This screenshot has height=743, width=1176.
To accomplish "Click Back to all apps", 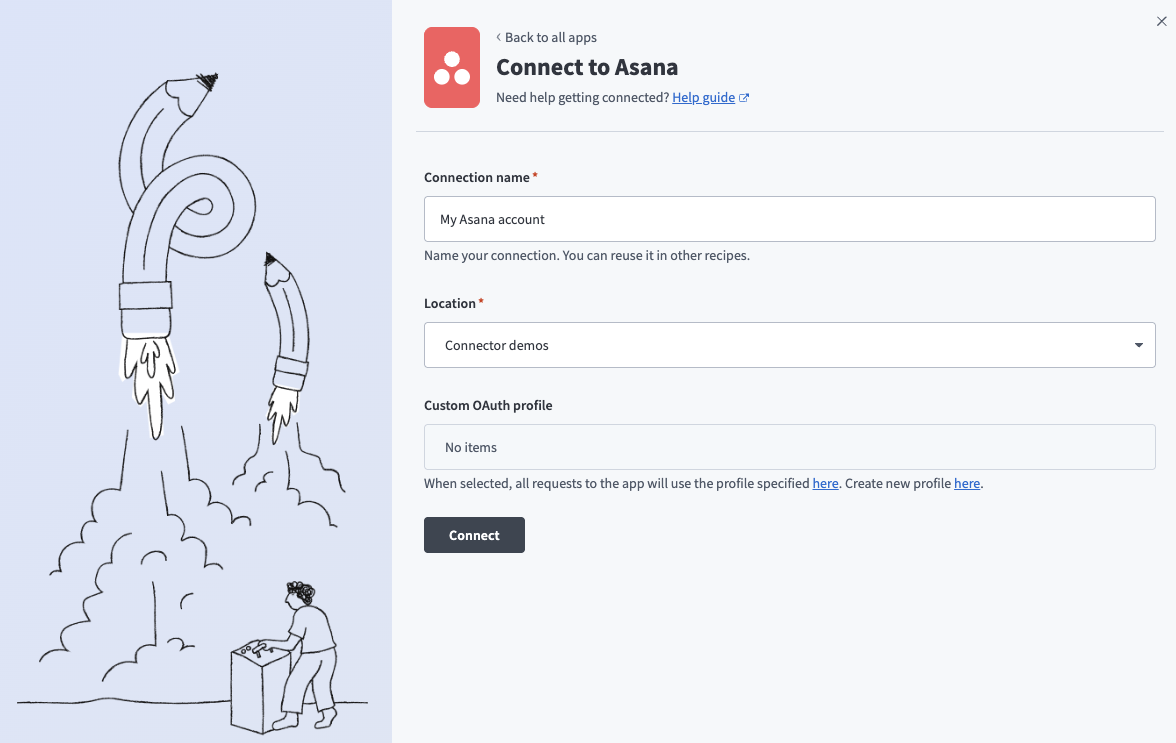I will coord(551,37).
